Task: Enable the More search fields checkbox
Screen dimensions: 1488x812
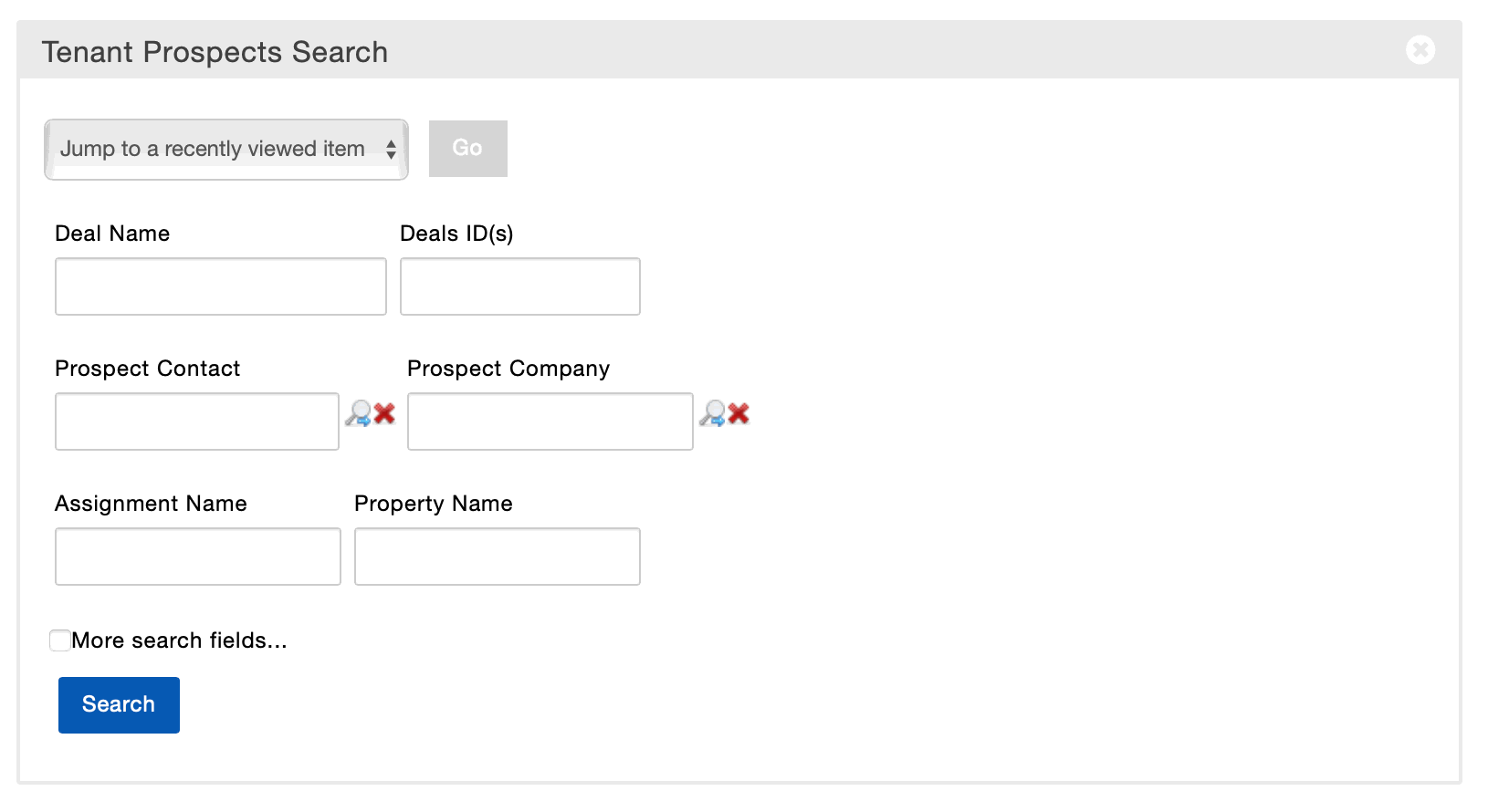Action: (60, 640)
